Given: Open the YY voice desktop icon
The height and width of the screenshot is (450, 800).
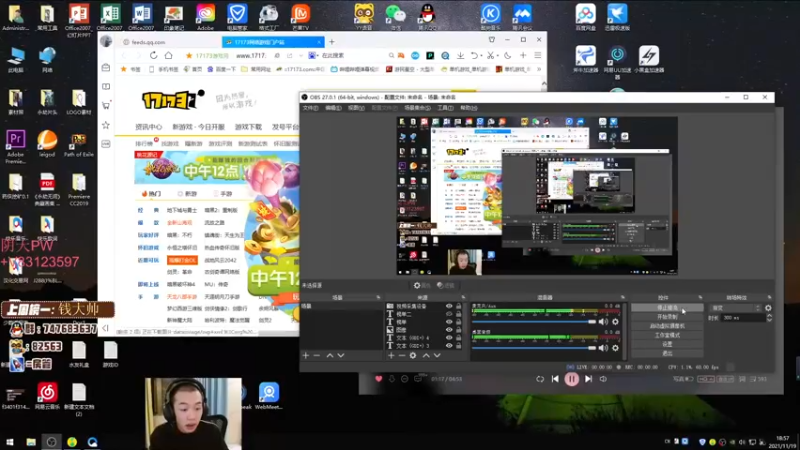Looking at the screenshot, I should point(364,16).
